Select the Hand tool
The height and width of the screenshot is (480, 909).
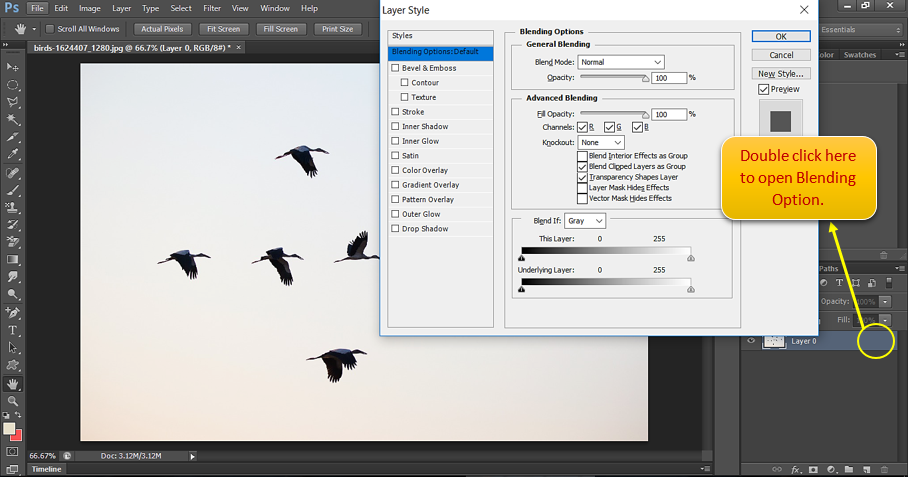tap(13, 383)
